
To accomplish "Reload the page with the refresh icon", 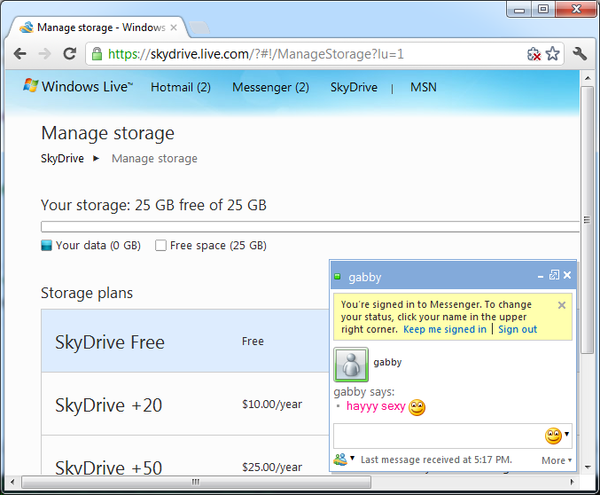I will [x=70, y=54].
